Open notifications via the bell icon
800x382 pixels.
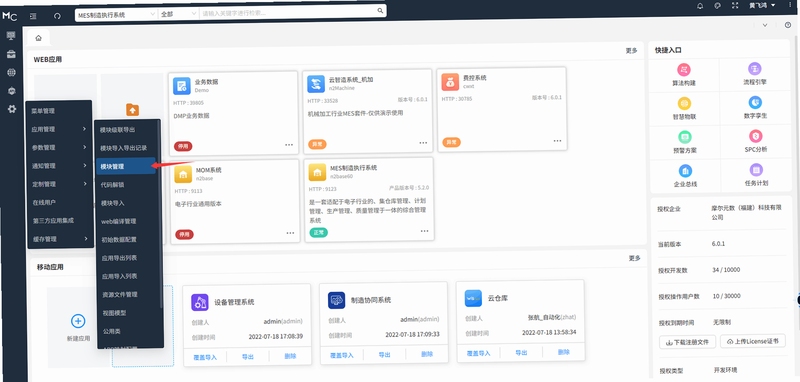pos(700,6)
